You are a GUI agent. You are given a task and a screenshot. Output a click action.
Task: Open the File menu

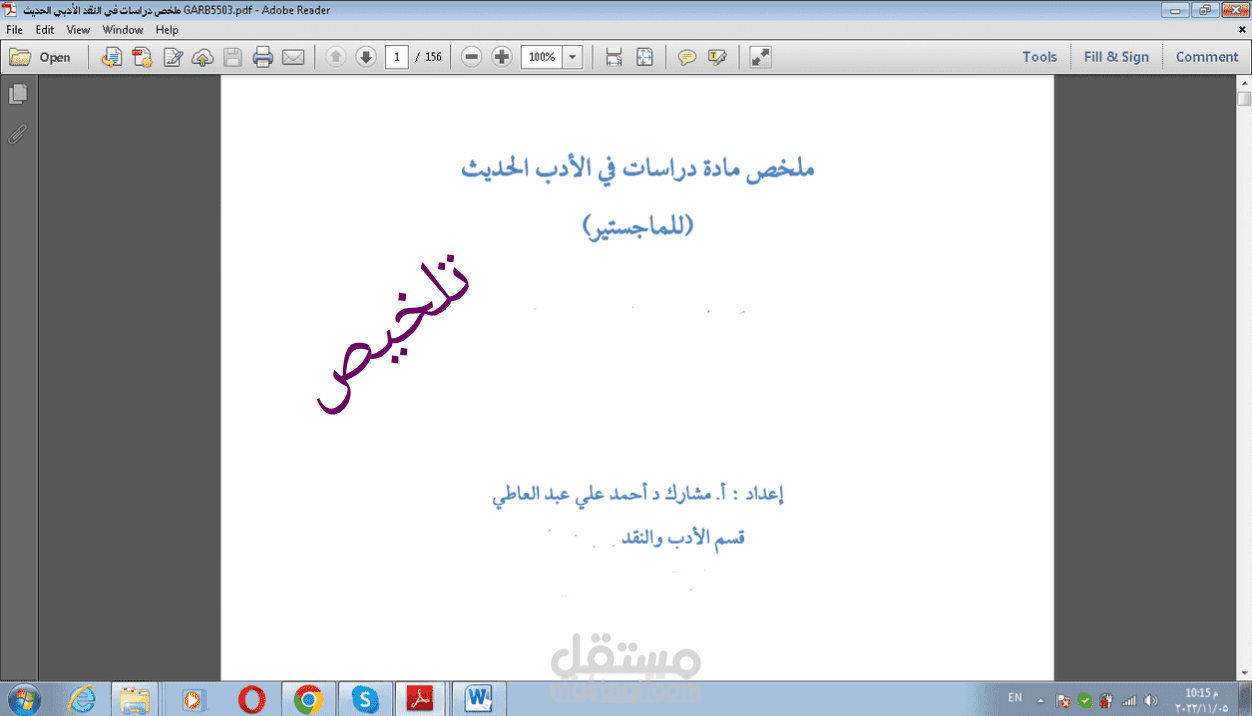pos(14,30)
